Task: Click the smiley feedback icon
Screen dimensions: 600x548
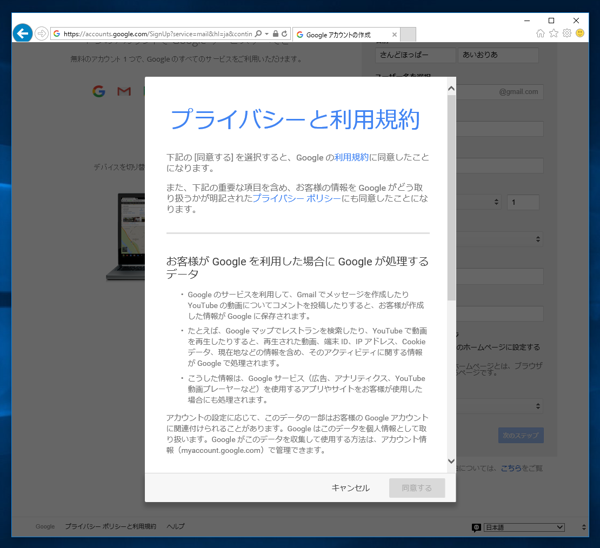Action: click(580, 33)
